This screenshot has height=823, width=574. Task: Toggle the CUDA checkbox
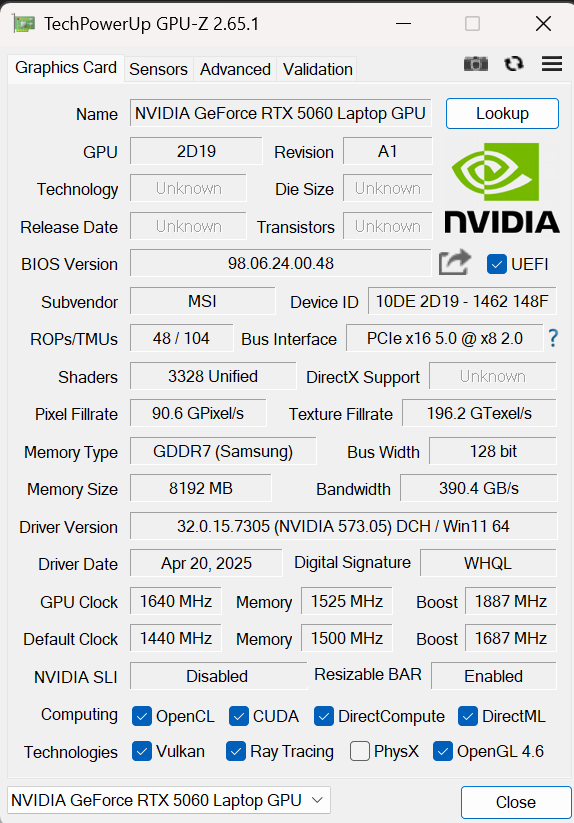tap(239, 716)
